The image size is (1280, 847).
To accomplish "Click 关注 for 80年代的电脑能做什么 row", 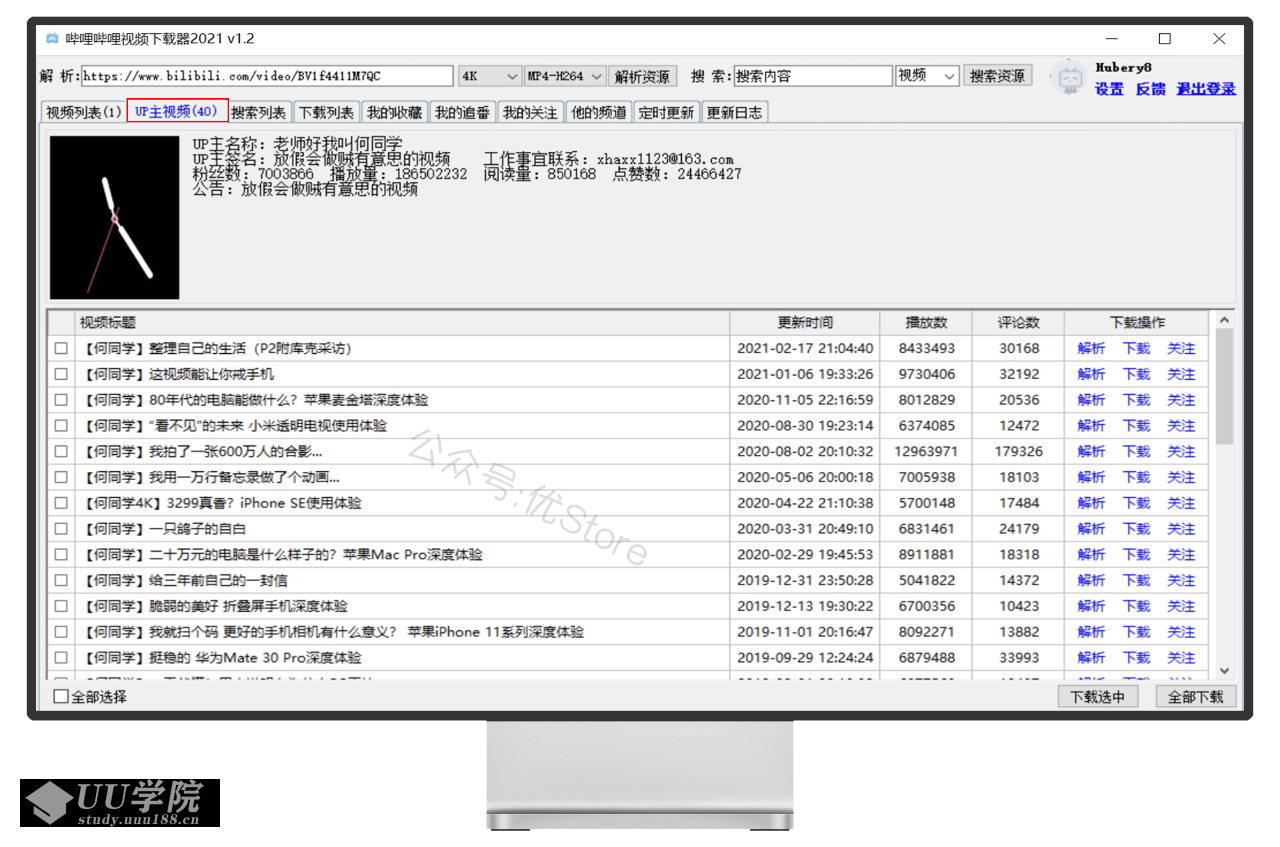I will tap(1182, 400).
